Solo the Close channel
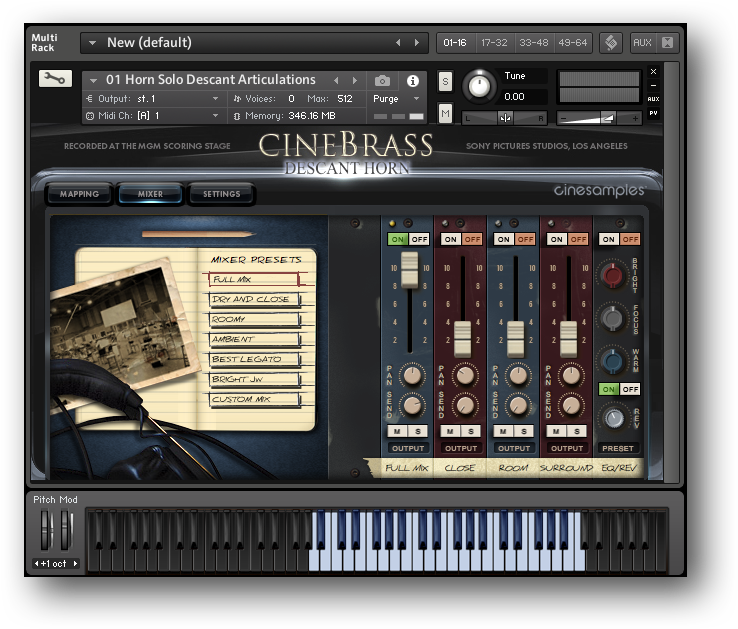This screenshot has height=629, width=738. pos(471,431)
